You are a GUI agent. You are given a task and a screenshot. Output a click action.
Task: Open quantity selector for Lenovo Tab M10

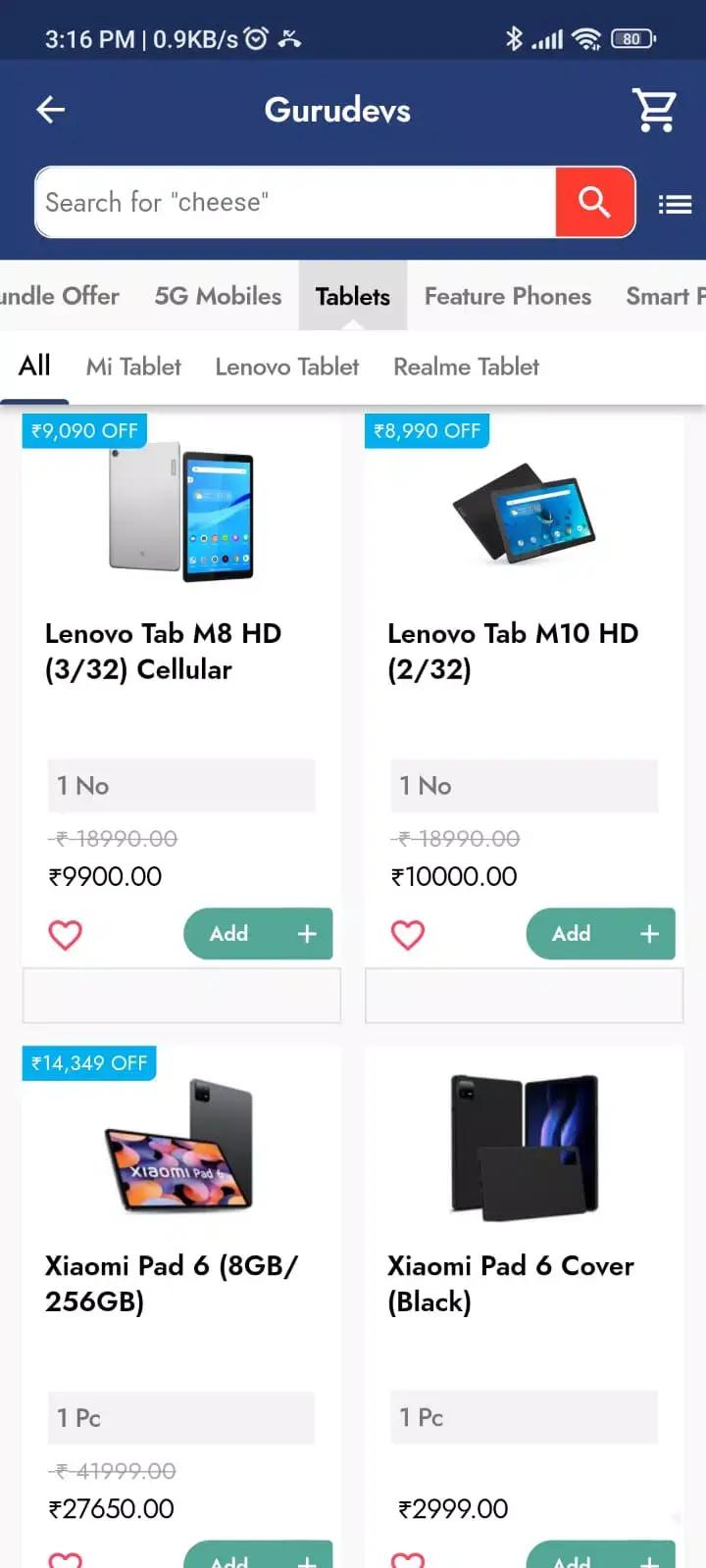pyautogui.click(x=524, y=786)
